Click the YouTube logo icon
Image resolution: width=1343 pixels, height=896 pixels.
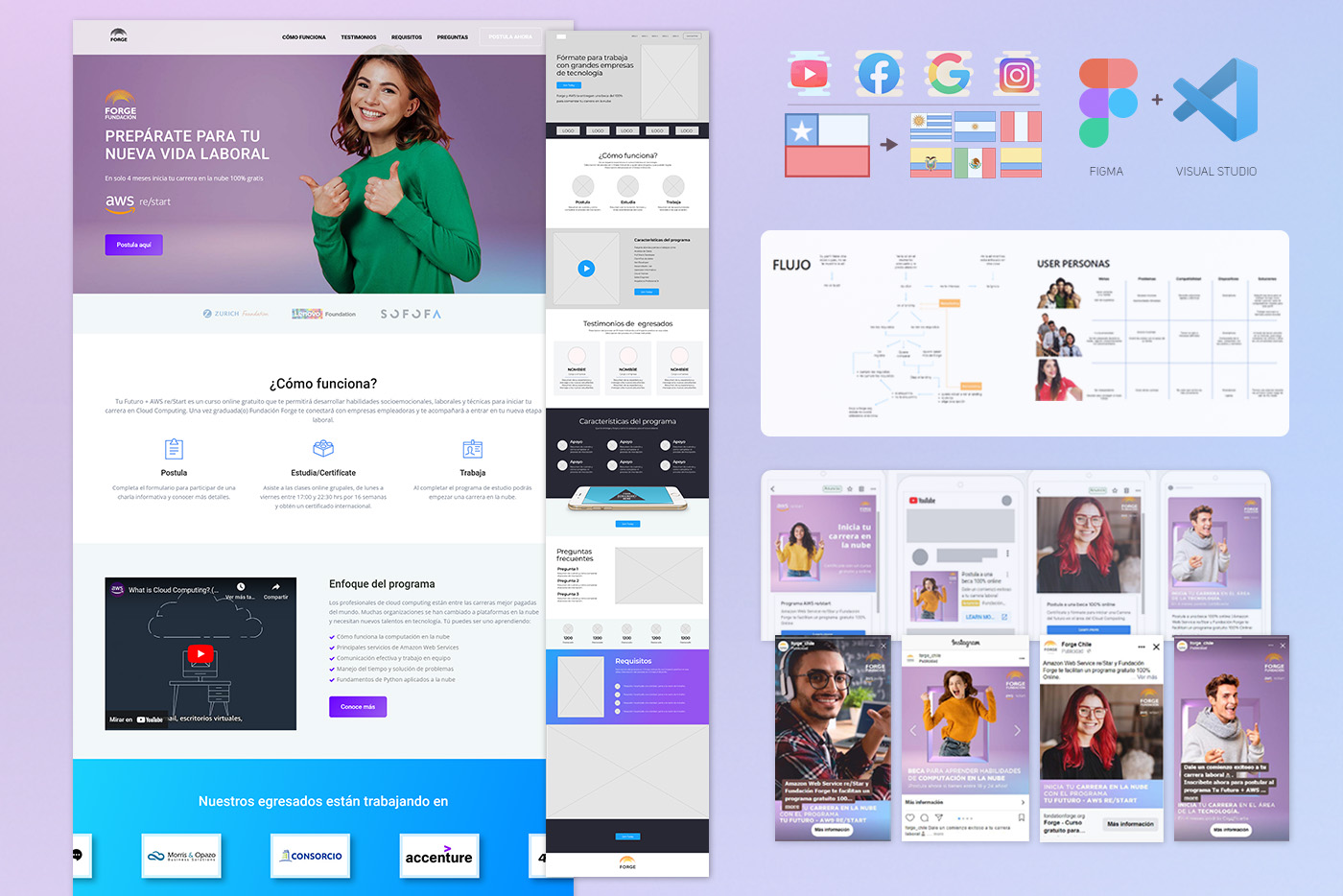pos(810,74)
